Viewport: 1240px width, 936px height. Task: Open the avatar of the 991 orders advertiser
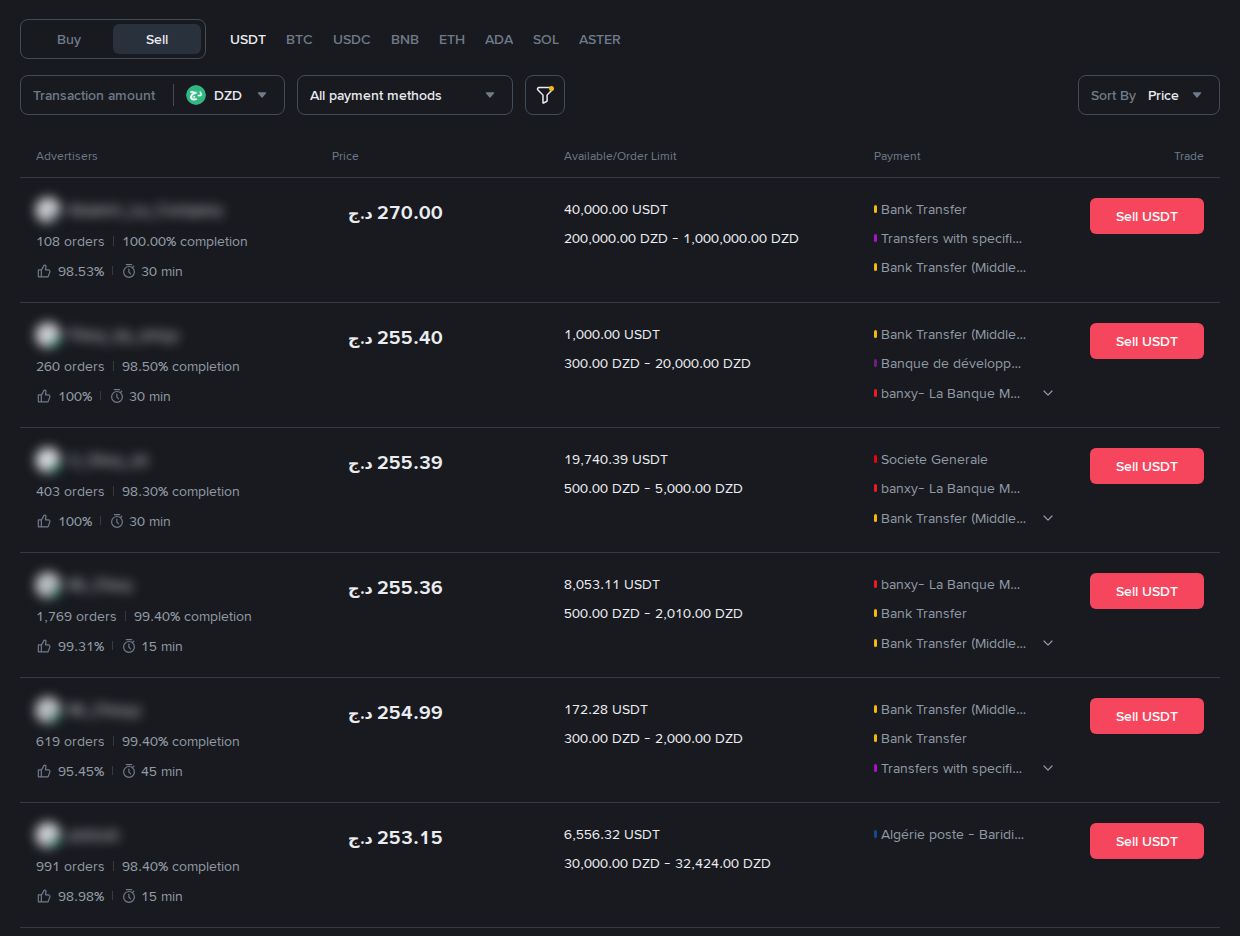pos(47,835)
